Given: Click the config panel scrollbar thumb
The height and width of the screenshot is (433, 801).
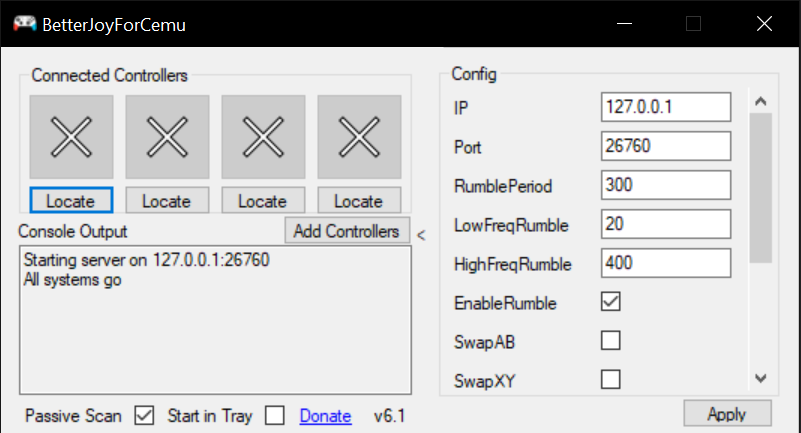Looking at the screenshot, I should [x=761, y=188].
